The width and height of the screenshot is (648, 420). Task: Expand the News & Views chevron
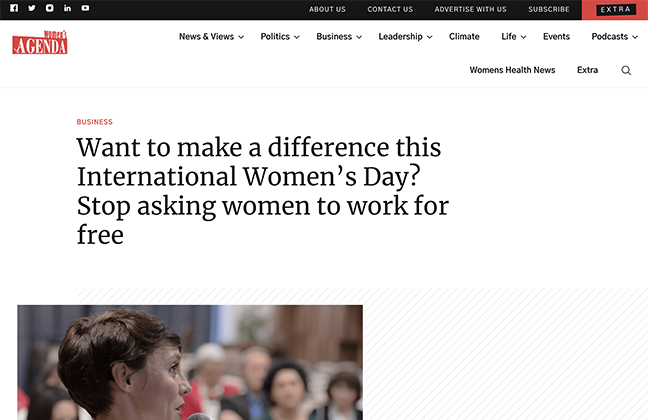[241, 37]
